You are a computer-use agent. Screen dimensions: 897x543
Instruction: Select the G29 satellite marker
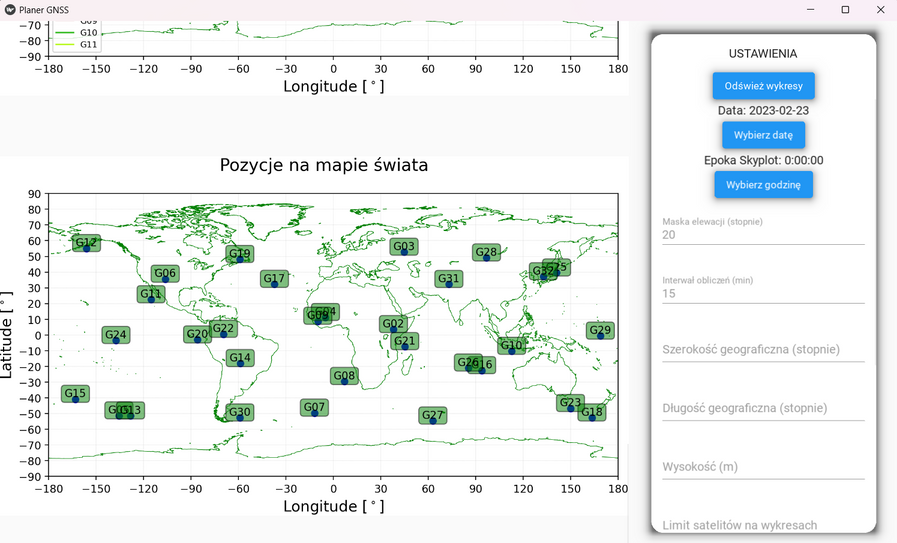coord(600,331)
